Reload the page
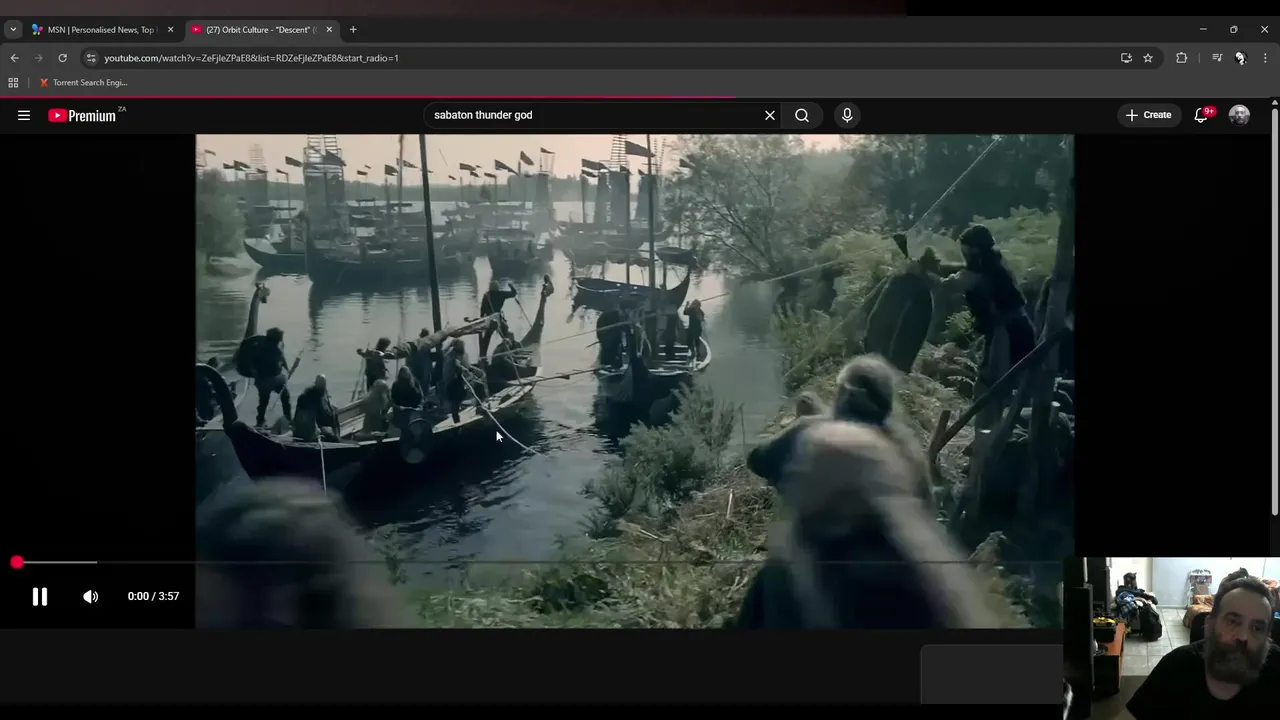The height and width of the screenshot is (720, 1280). [62, 58]
